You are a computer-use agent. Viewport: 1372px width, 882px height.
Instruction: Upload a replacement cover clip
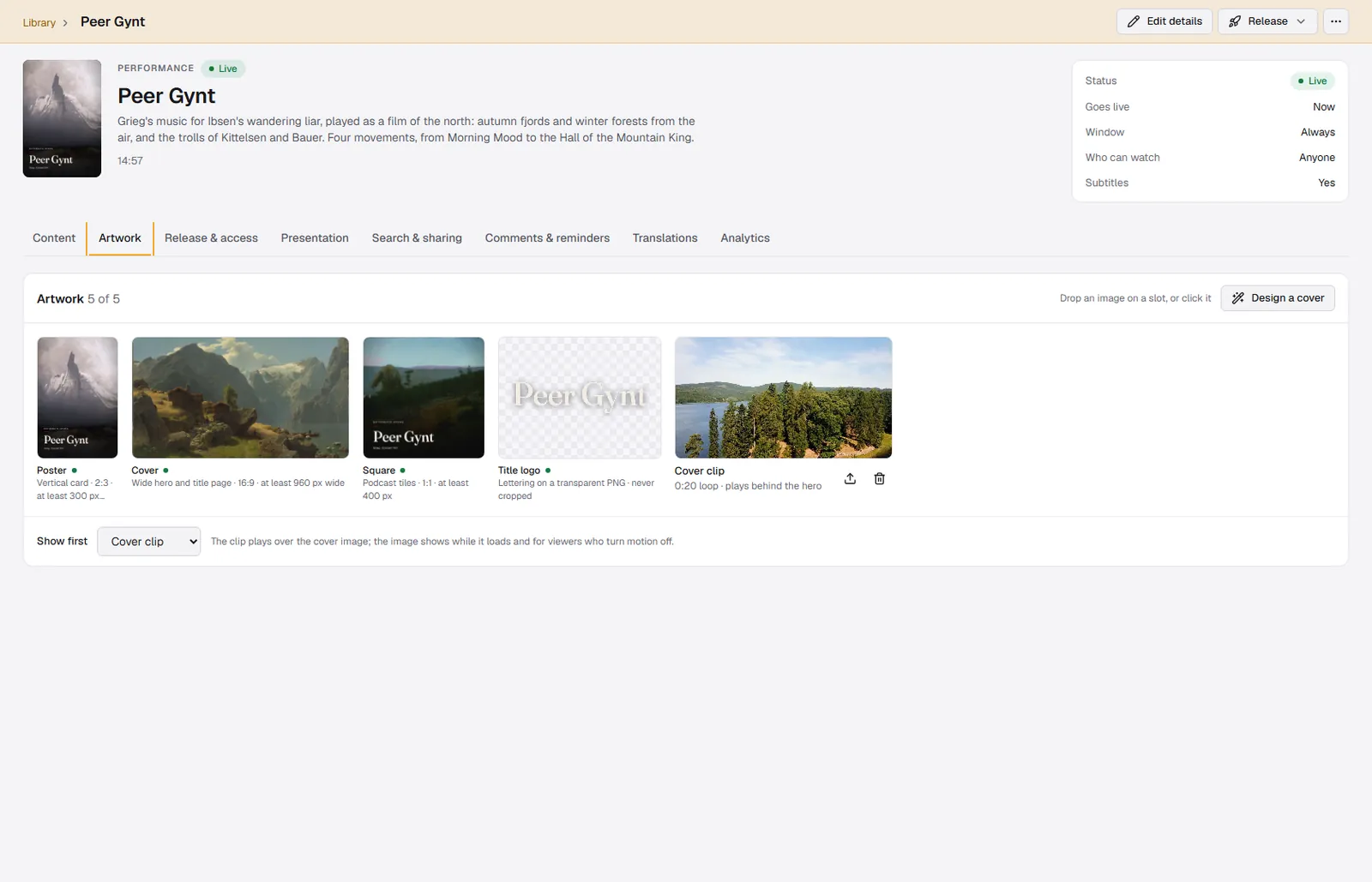(850, 478)
